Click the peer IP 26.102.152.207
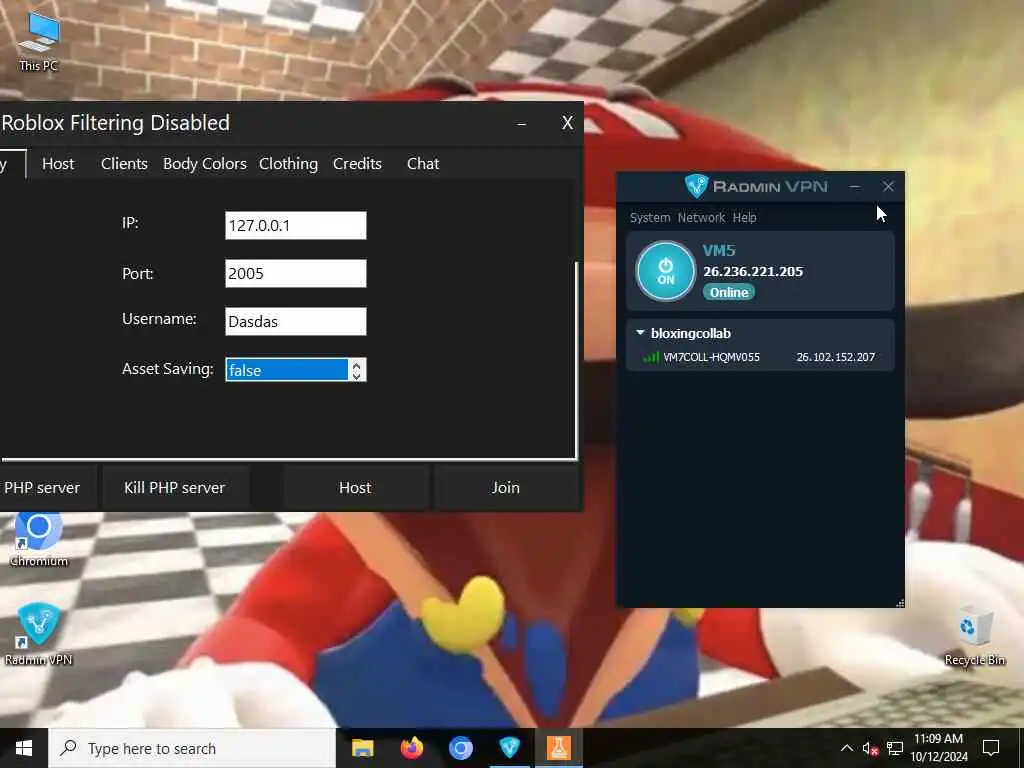Viewport: 1024px width, 768px height. (x=835, y=357)
